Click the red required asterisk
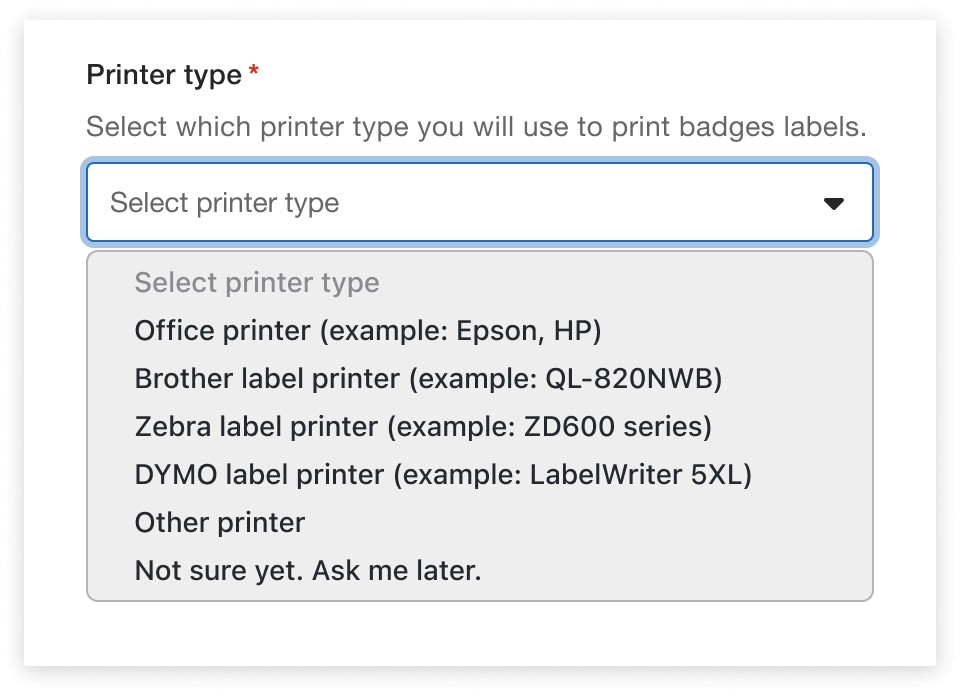This screenshot has height=694, width=960. point(254,72)
